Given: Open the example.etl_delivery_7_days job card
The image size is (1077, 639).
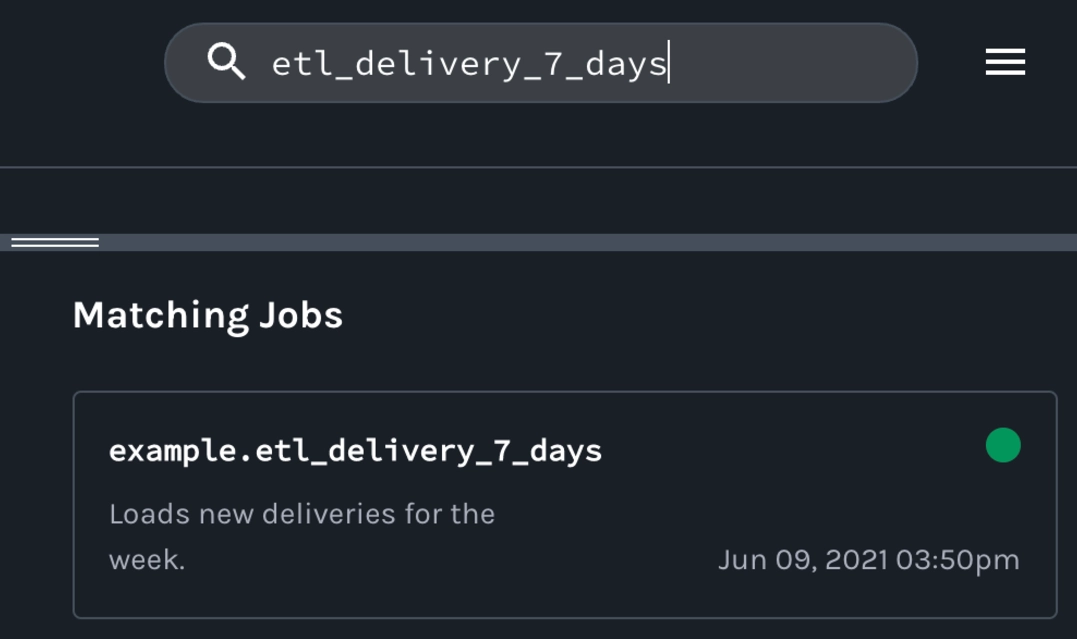Looking at the screenshot, I should 565,505.
